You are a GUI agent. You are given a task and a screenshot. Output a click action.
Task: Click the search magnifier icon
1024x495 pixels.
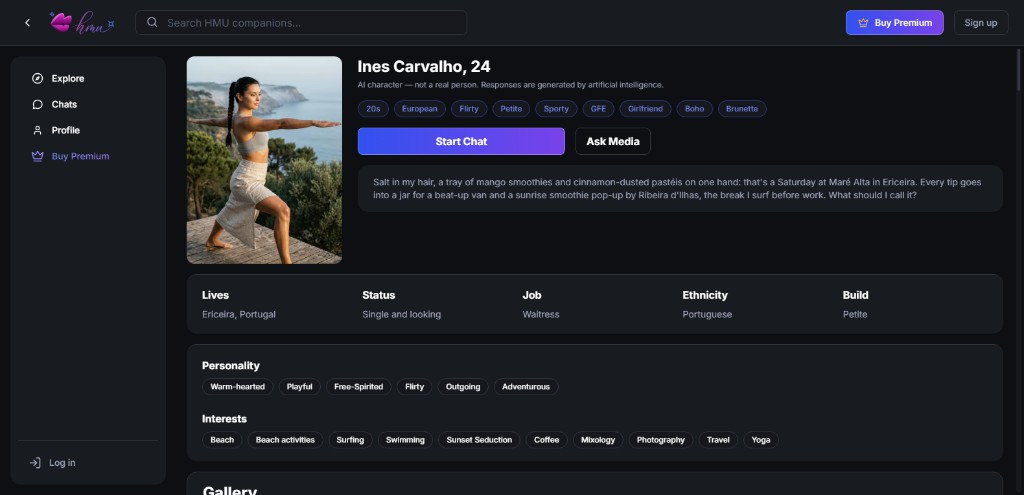tap(152, 22)
